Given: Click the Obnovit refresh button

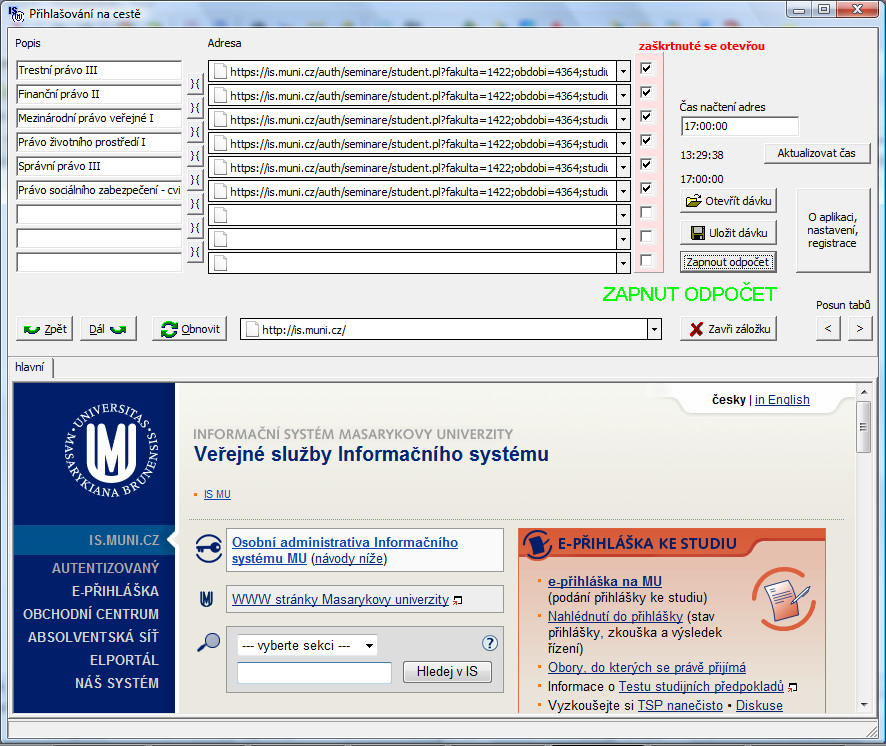Looking at the screenshot, I should point(190,329).
